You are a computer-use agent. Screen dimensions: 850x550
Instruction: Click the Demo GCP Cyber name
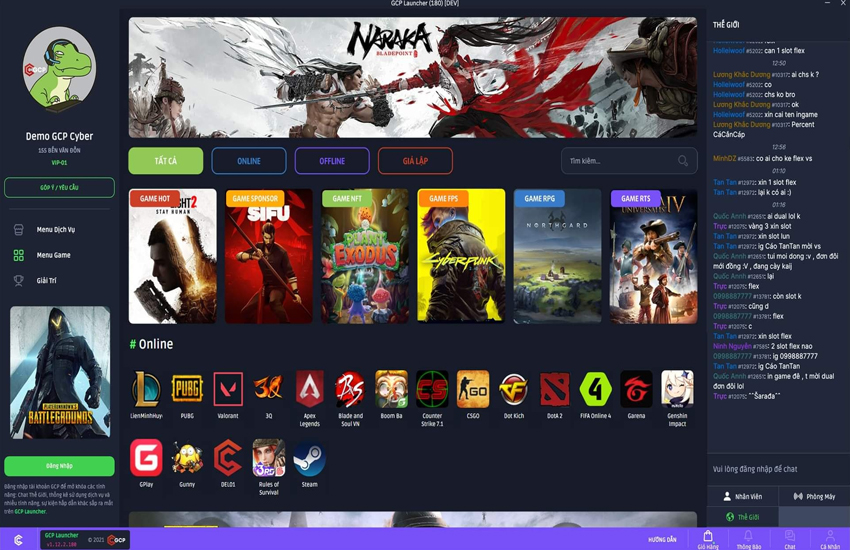60,137
